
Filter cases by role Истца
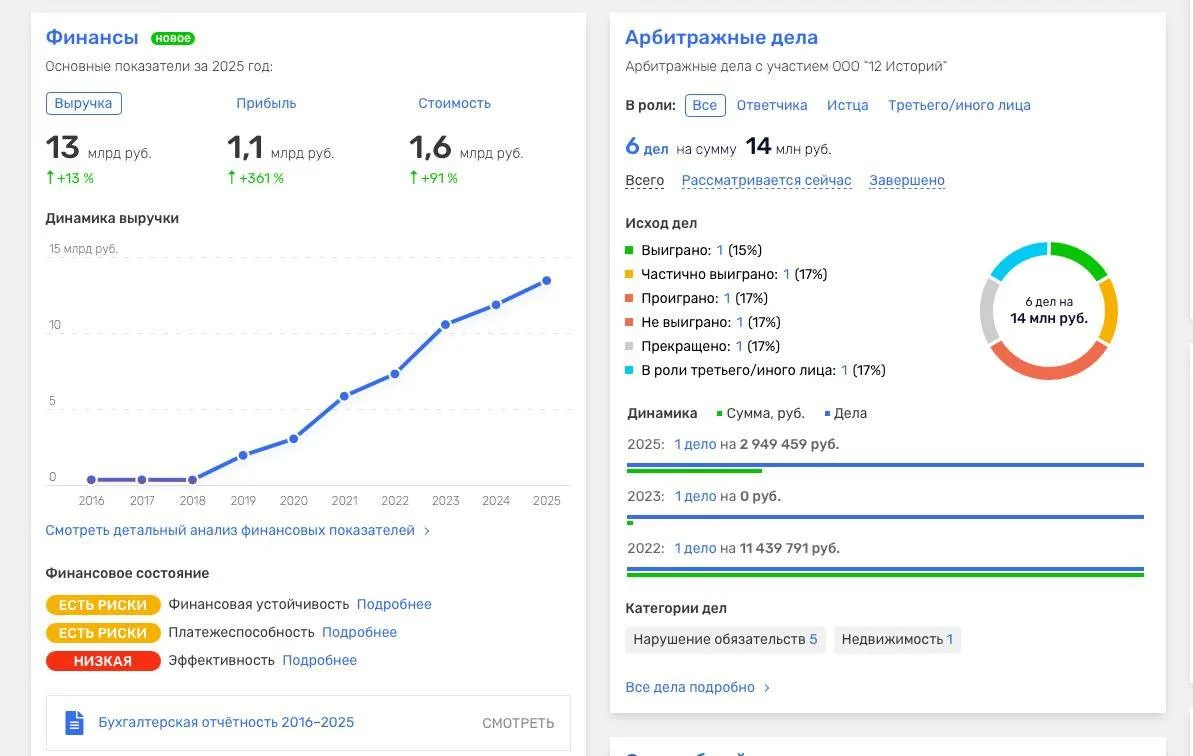[848, 105]
